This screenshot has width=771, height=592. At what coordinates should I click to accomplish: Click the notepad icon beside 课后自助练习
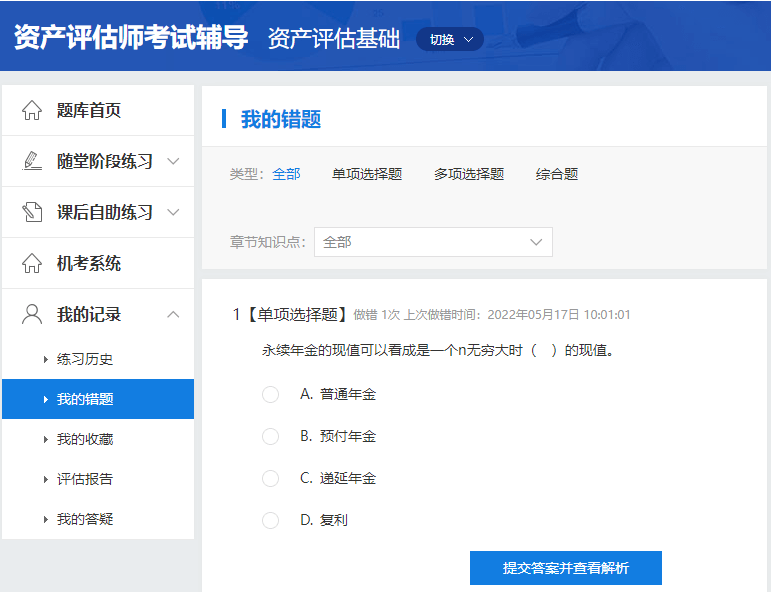pos(32,212)
